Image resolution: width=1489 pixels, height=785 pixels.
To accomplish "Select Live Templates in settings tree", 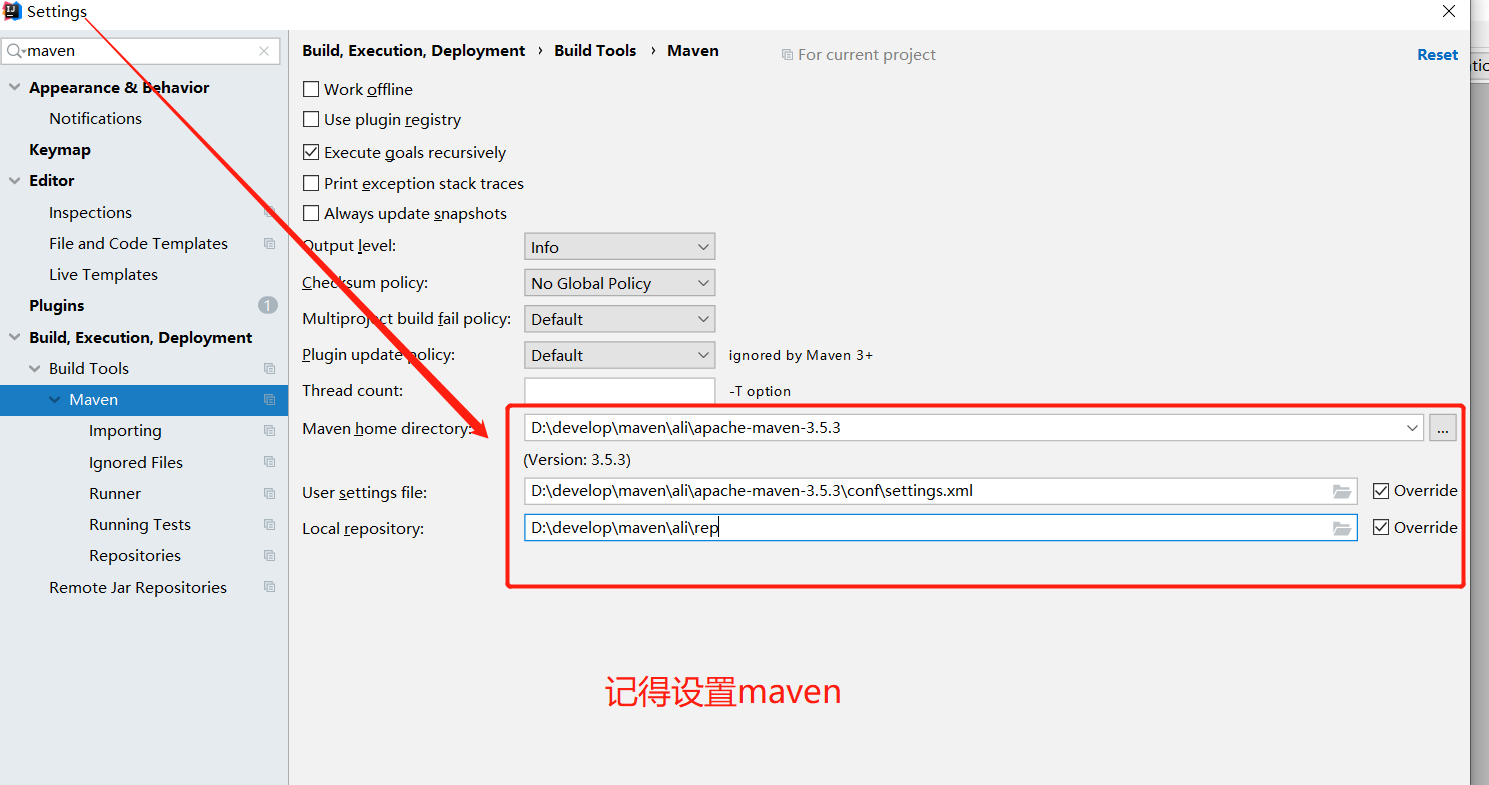I will point(103,274).
